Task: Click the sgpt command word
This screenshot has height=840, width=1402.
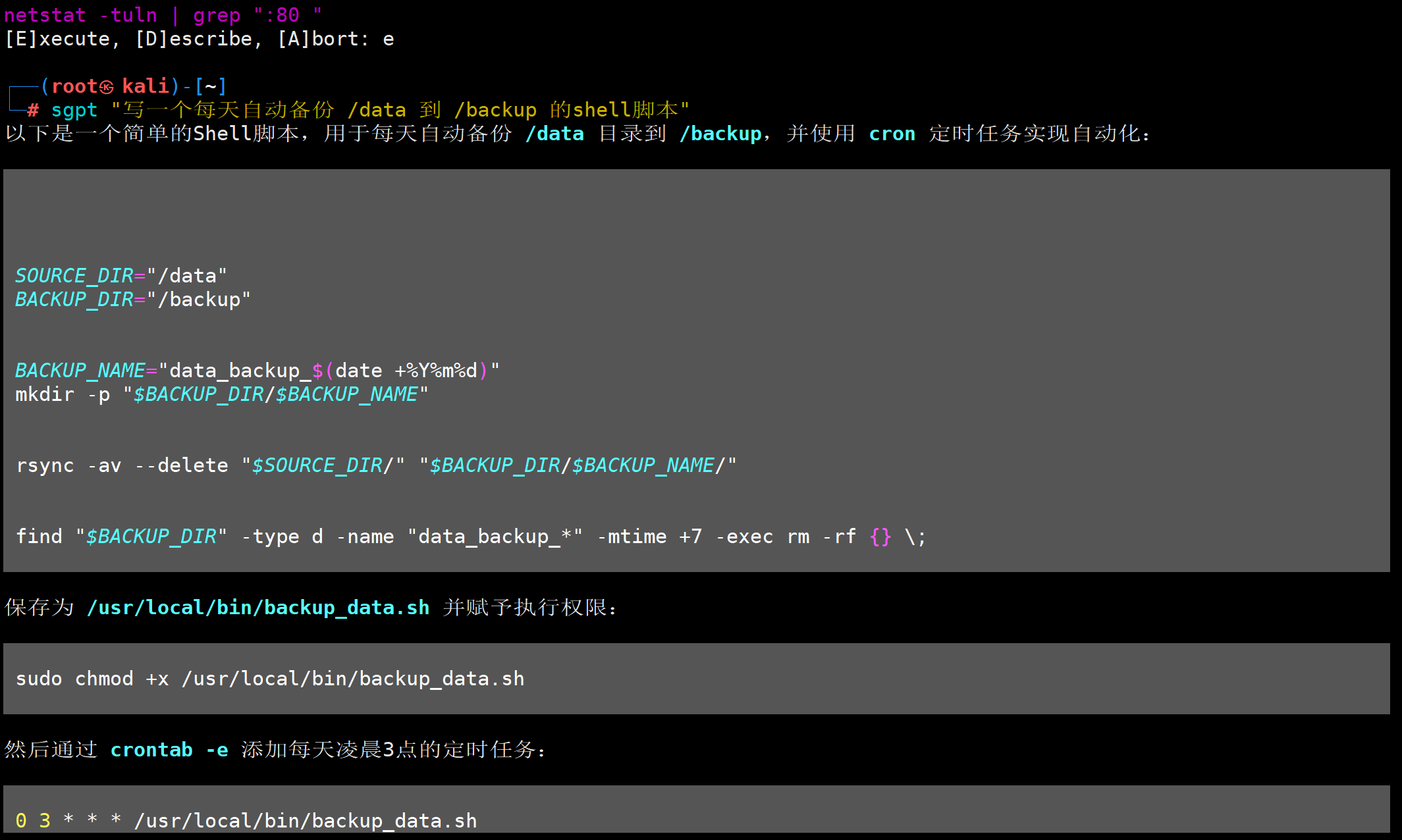Action: tap(74, 110)
